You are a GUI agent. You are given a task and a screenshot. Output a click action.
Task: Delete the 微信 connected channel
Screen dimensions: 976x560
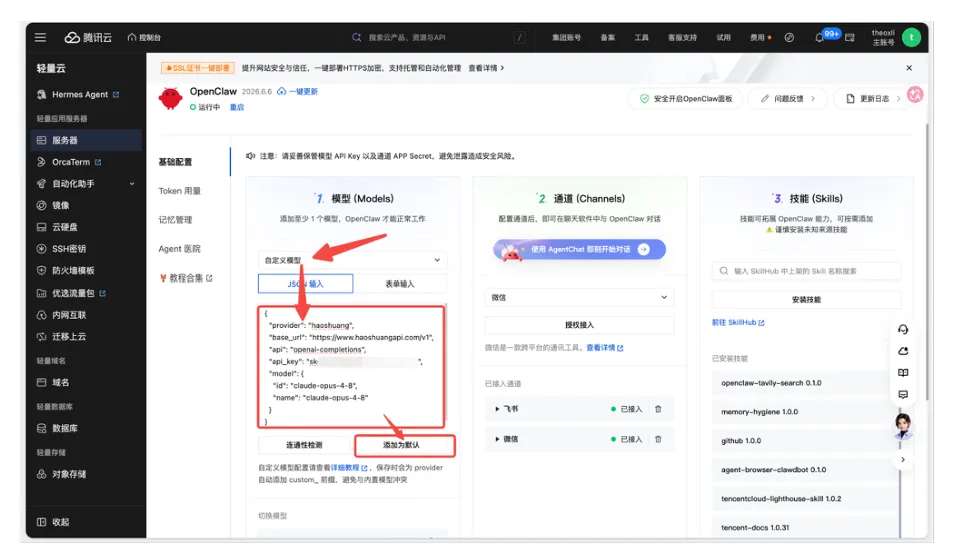click(658, 439)
